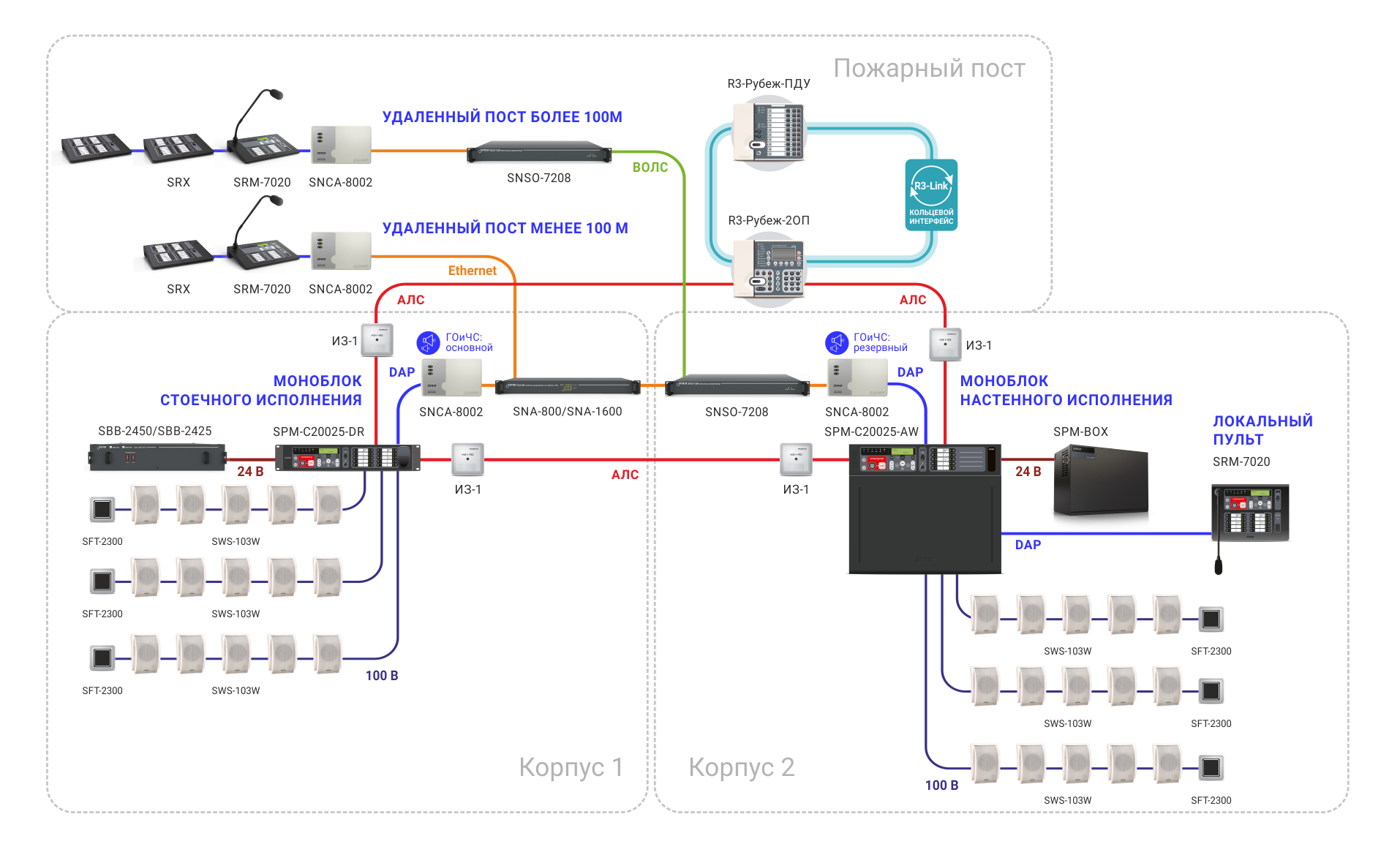Select SRM-7020 microphone console in second row
Image resolution: width=1400 pixels, height=863 pixels.
point(262,234)
